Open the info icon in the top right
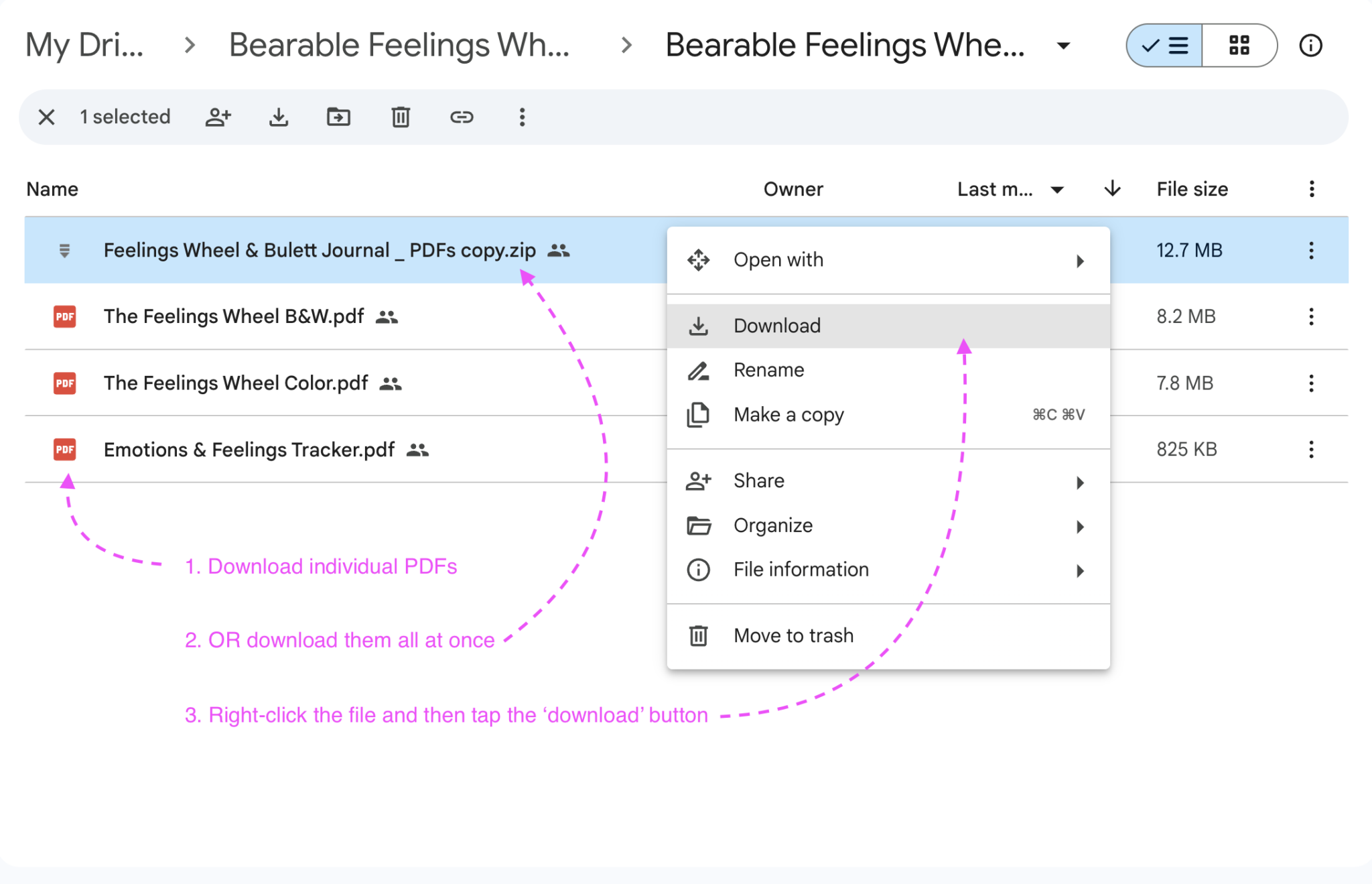The image size is (1372, 884). [x=1310, y=45]
